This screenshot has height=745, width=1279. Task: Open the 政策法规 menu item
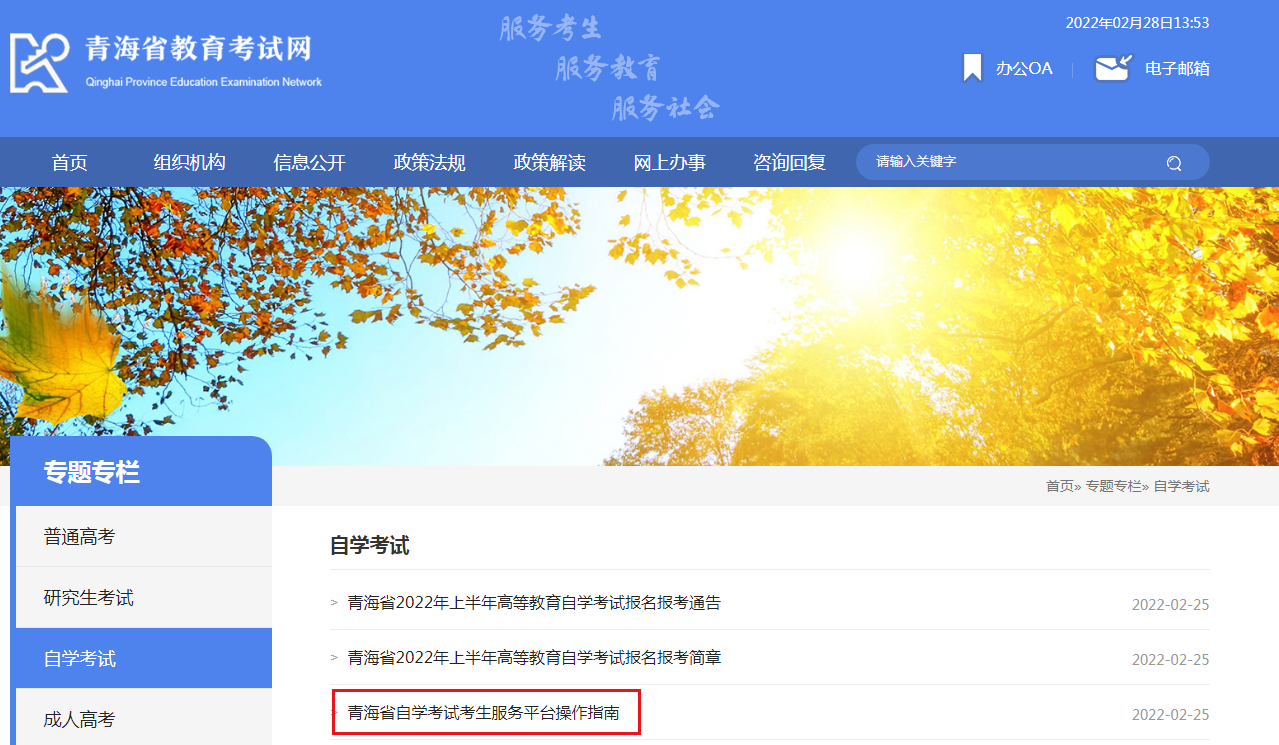(x=430, y=163)
